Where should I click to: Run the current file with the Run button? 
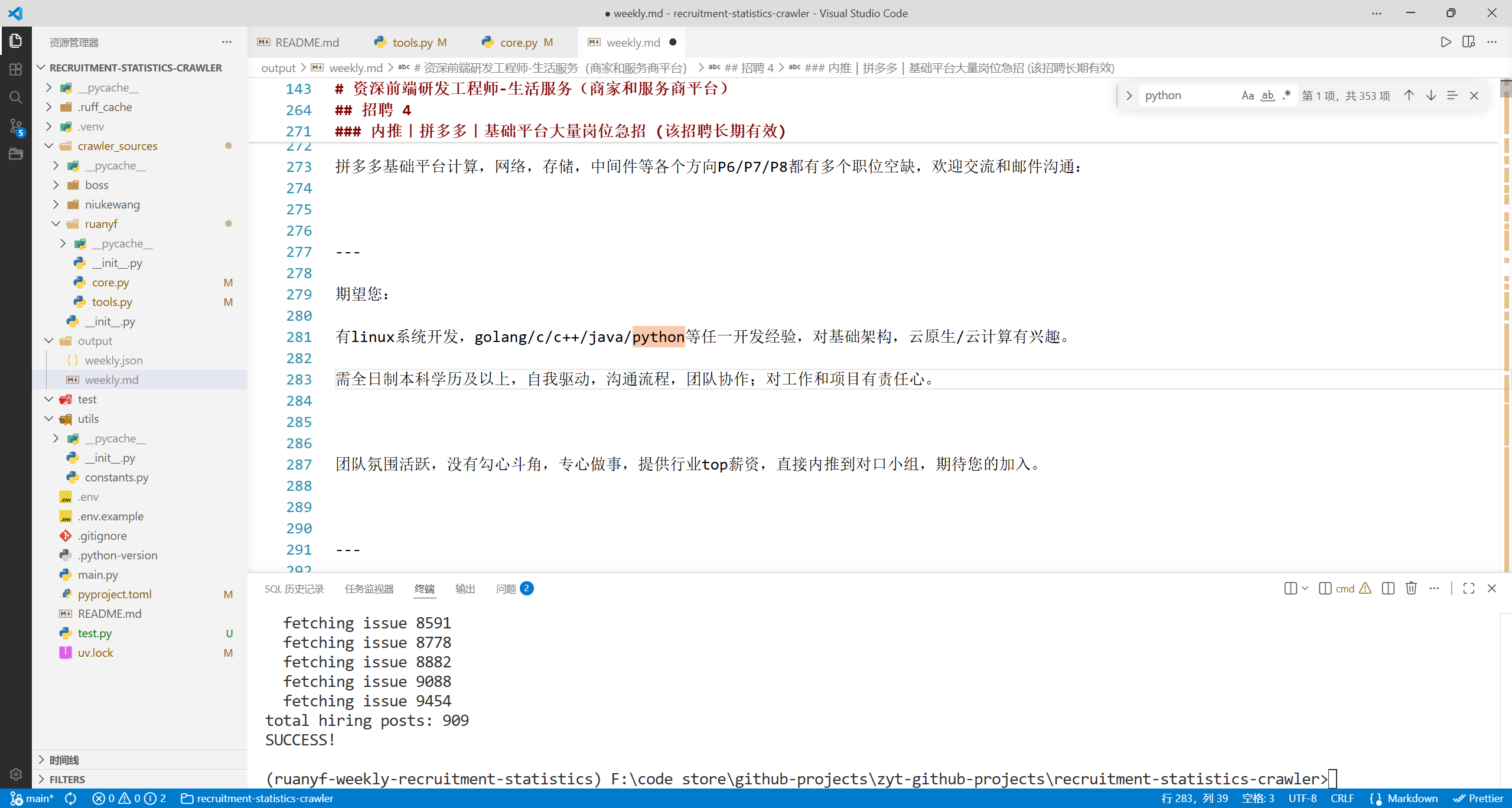[1445, 42]
